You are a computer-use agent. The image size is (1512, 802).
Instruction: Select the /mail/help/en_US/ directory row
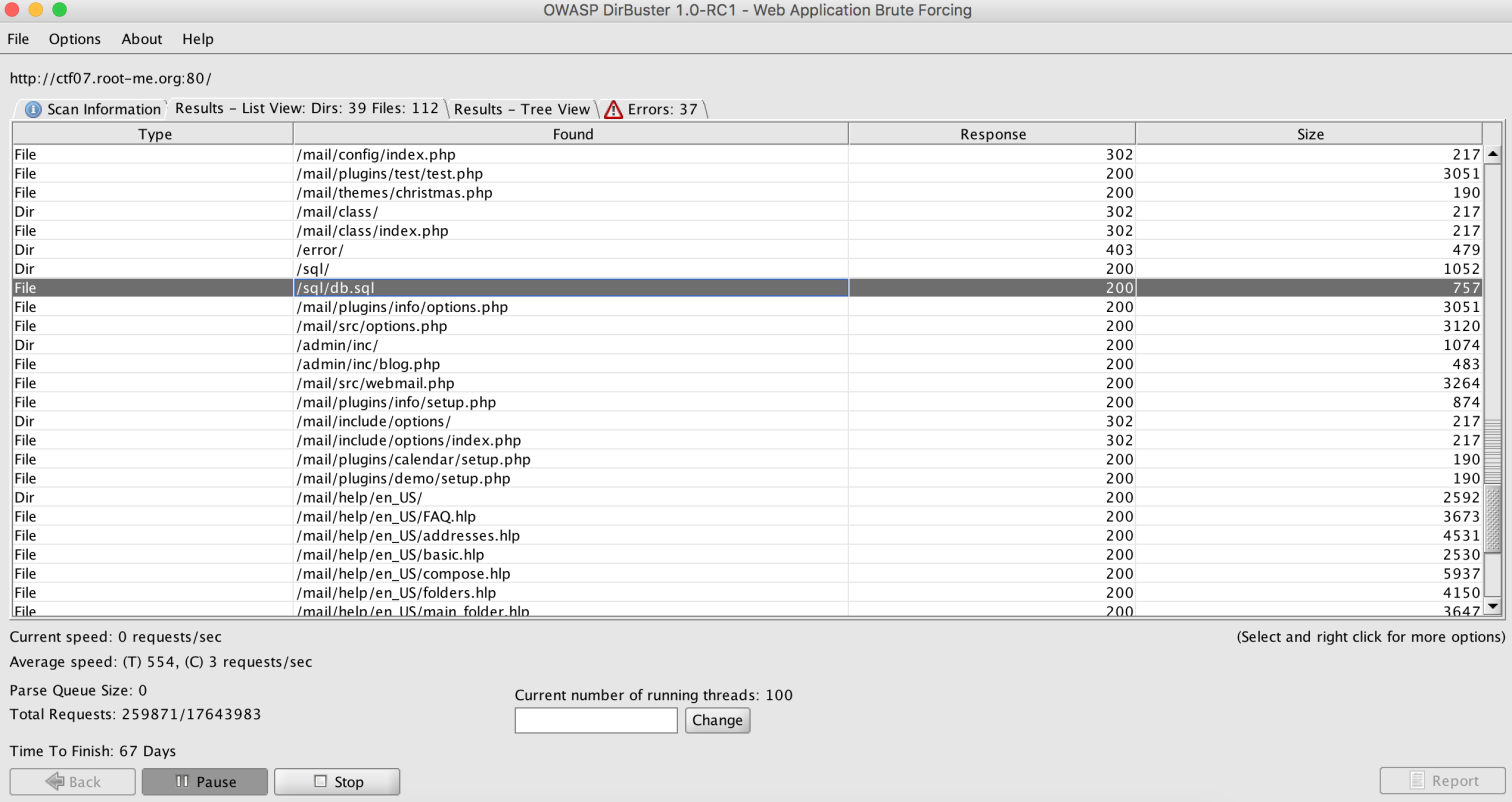(x=747, y=497)
